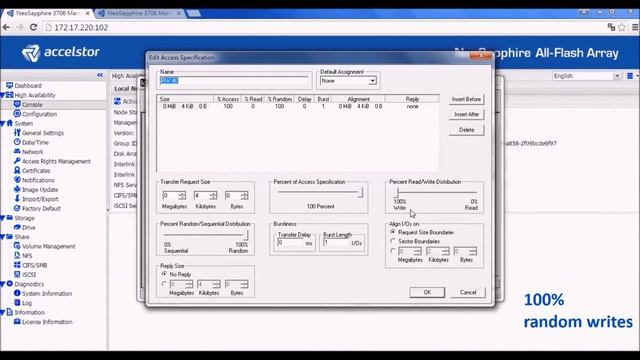The height and width of the screenshot is (360, 640).
Task: Select the Console icon in sidebar
Action: pos(17,104)
